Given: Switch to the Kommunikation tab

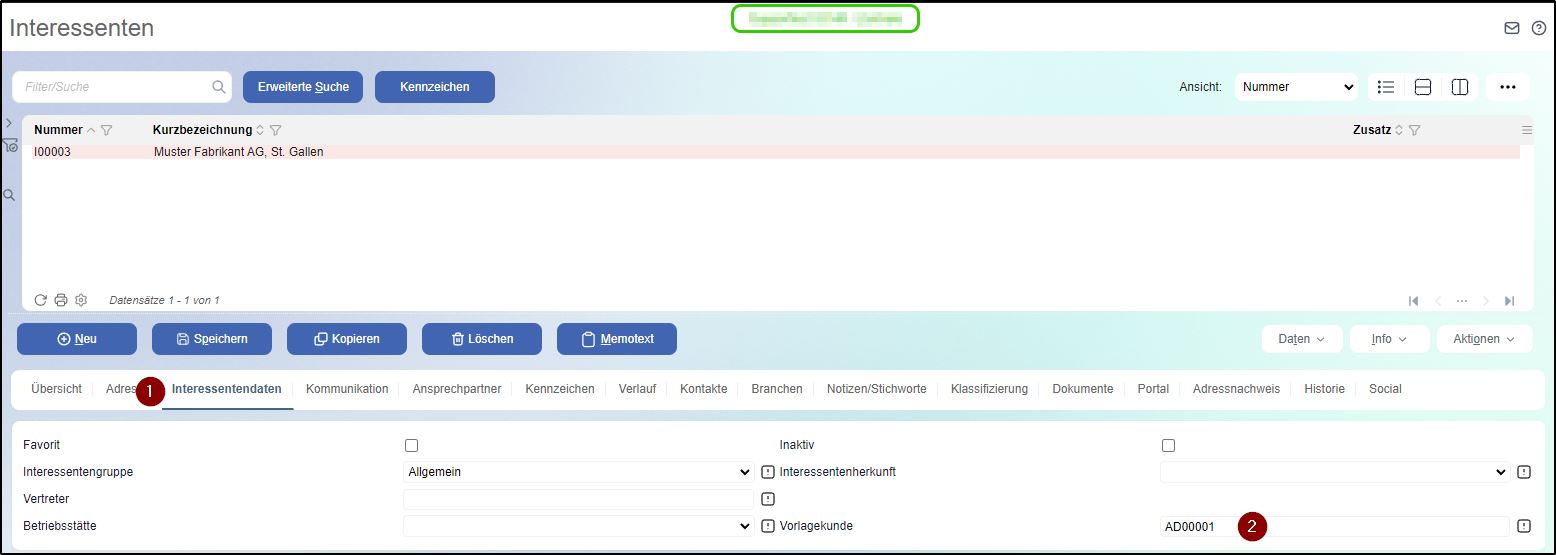Looking at the screenshot, I should 347,389.
